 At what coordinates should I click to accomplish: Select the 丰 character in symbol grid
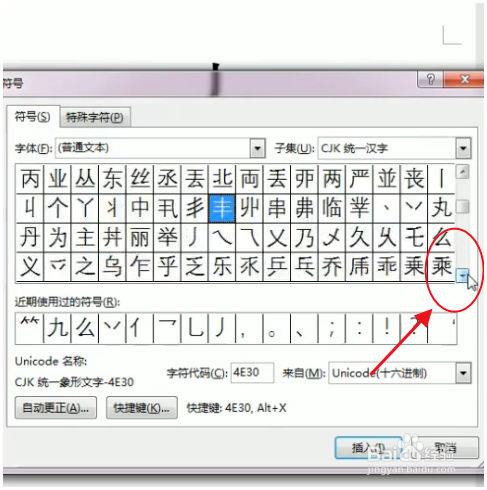pyautogui.click(x=222, y=208)
